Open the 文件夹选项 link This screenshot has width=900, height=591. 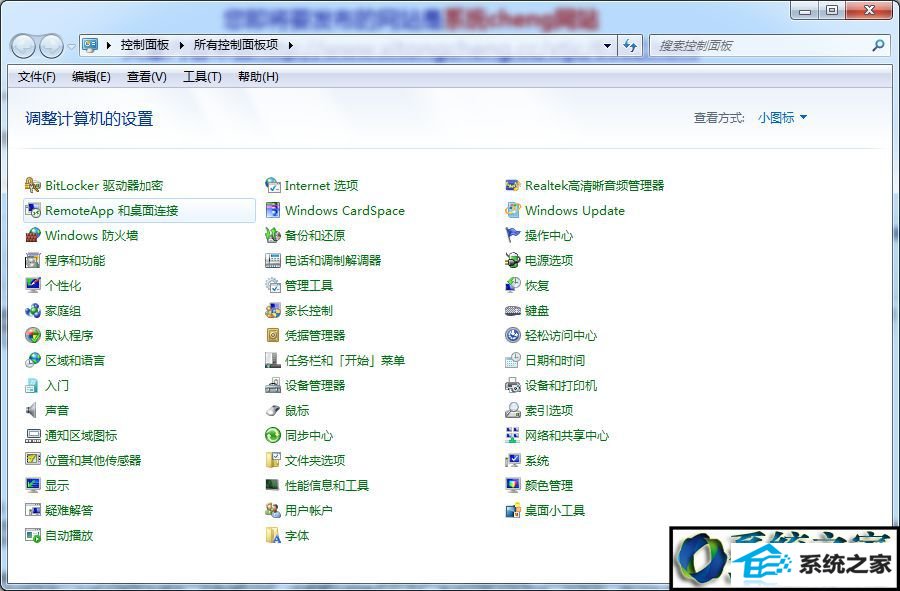pyautogui.click(x=315, y=461)
